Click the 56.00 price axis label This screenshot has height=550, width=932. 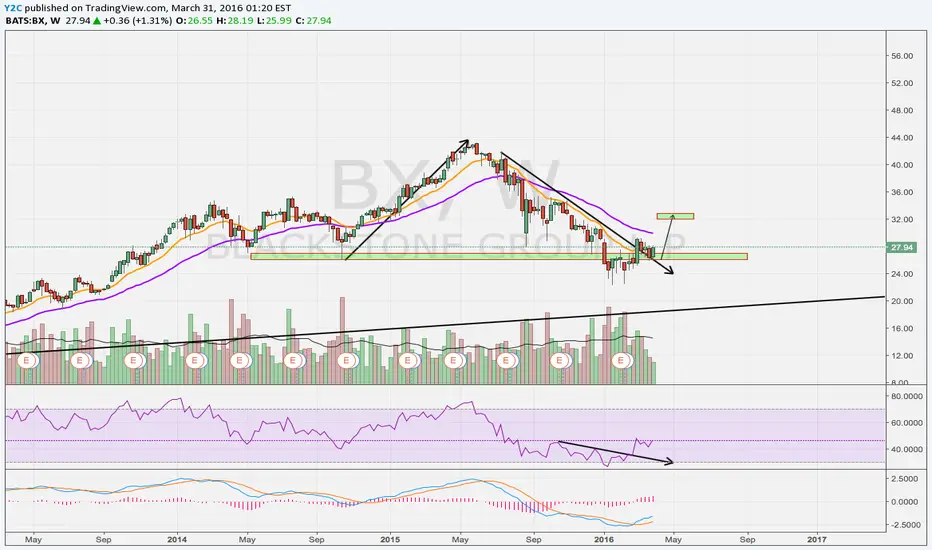click(902, 56)
